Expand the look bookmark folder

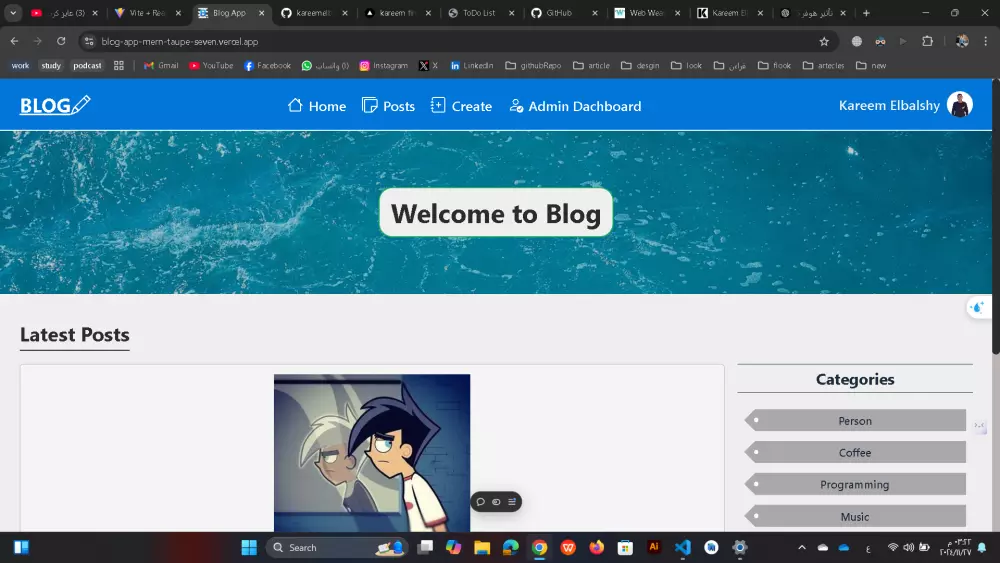tap(687, 66)
